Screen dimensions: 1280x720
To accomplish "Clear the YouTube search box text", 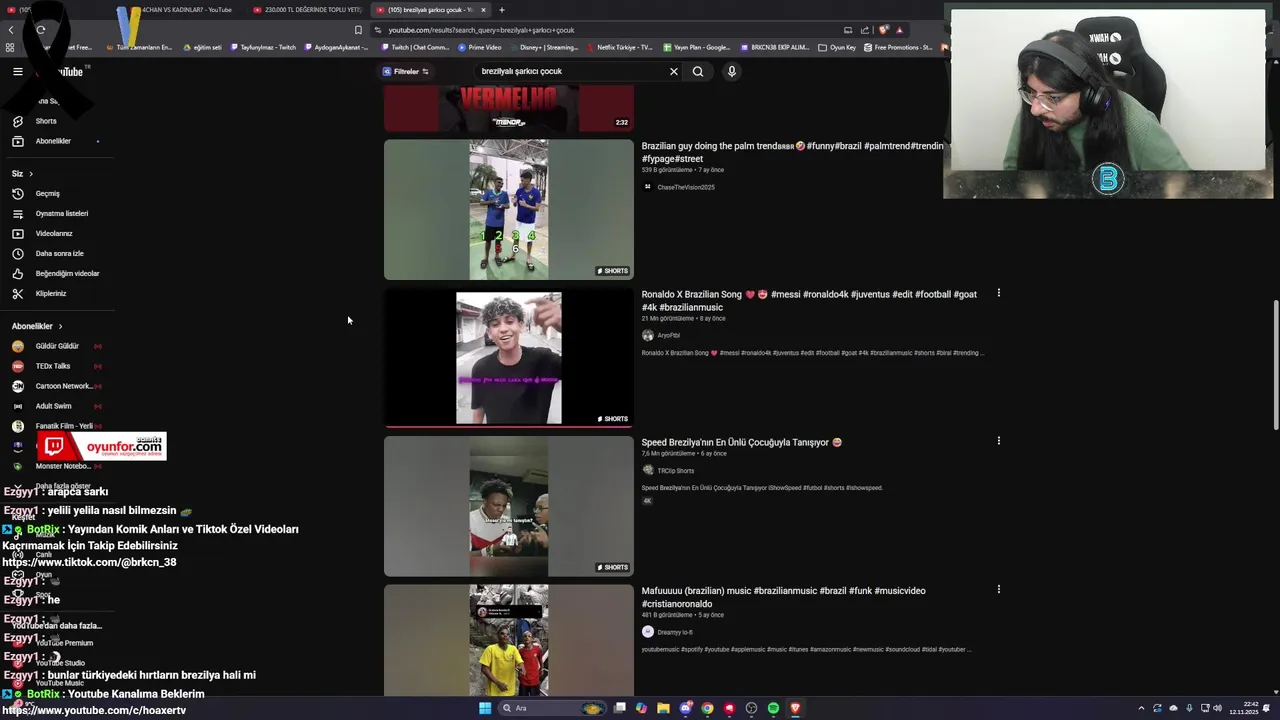I will tap(673, 71).
